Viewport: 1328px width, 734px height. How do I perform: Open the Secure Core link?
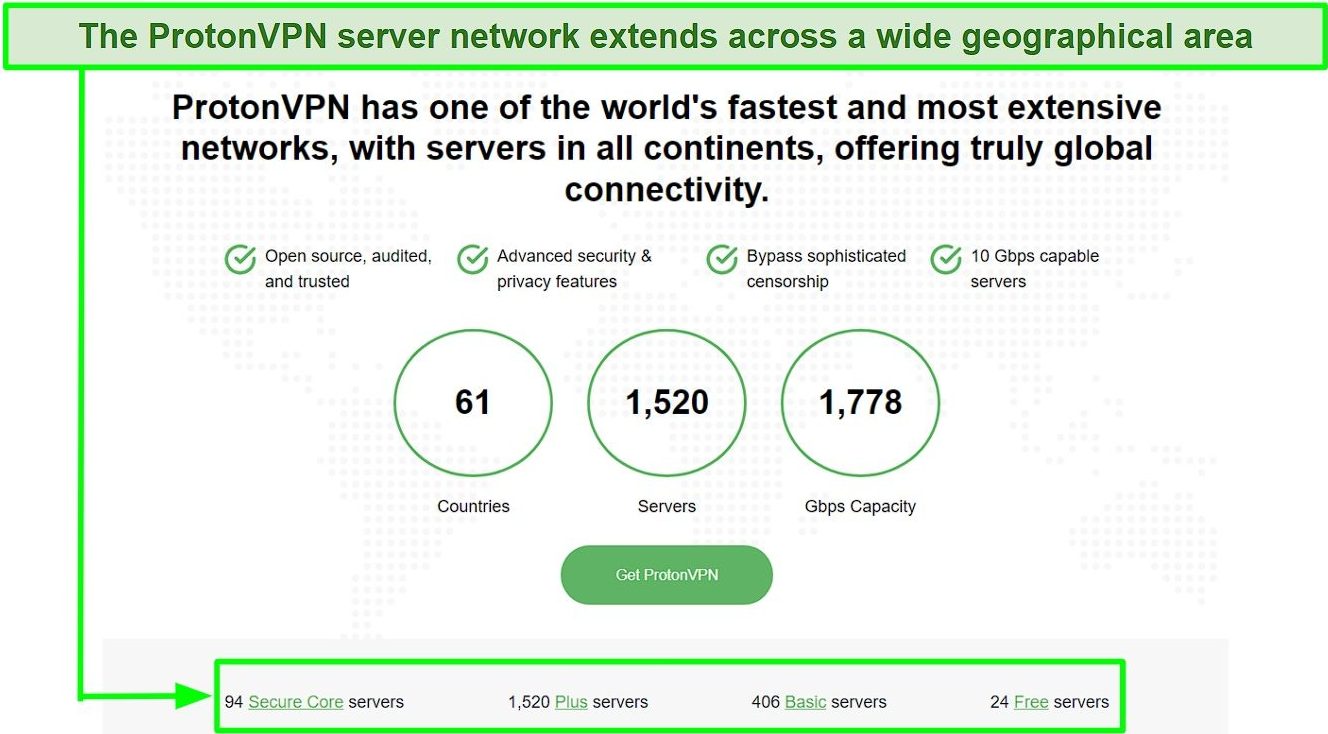[x=296, y=702]
